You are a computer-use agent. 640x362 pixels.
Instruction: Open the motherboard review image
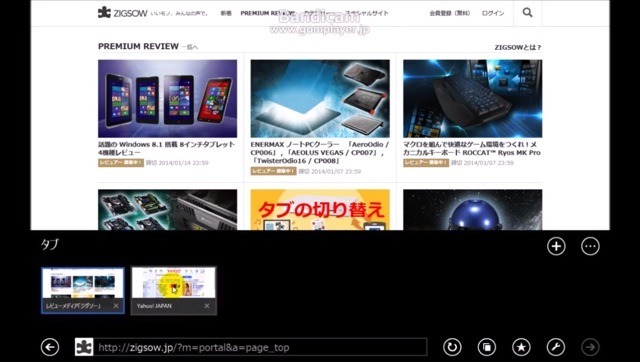tap(167, 210)
